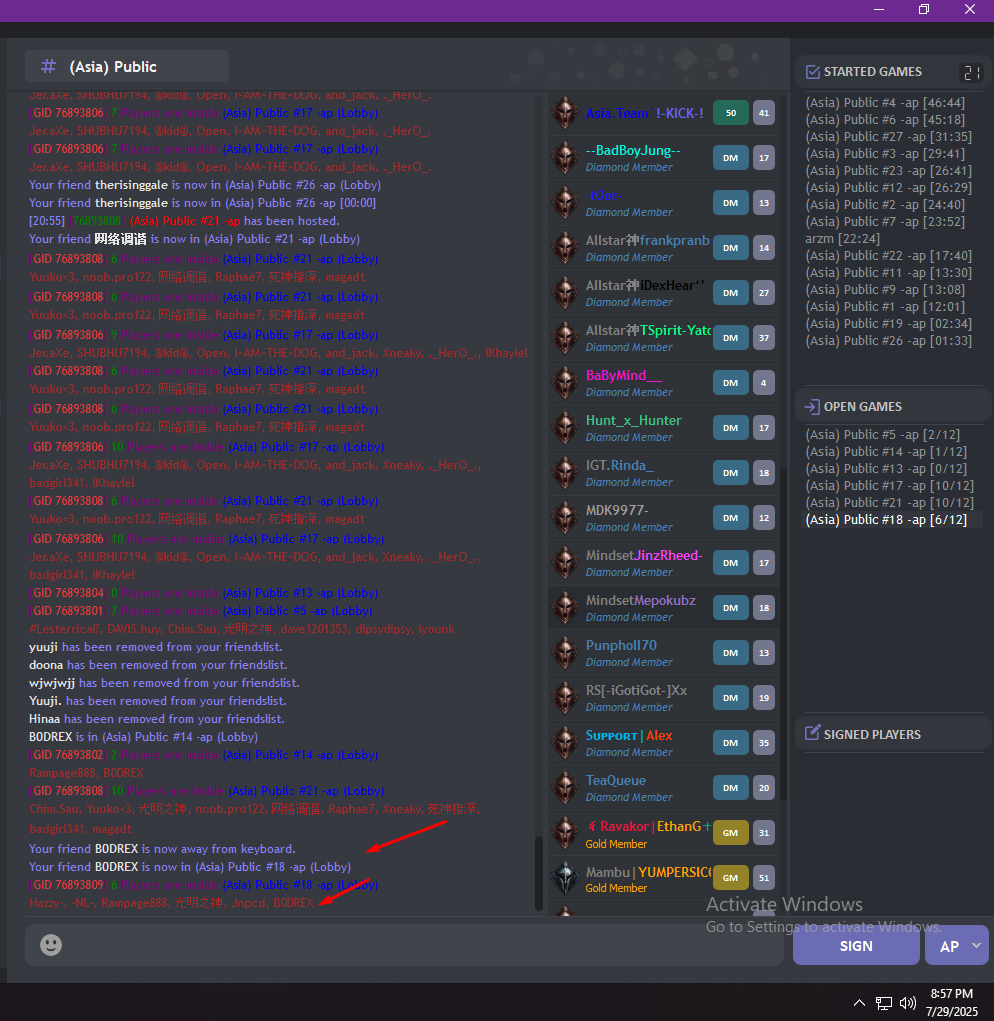
Task: Click level 19 badge for RS[-iGotiGot-]Xx
Action: coord(764,698)
